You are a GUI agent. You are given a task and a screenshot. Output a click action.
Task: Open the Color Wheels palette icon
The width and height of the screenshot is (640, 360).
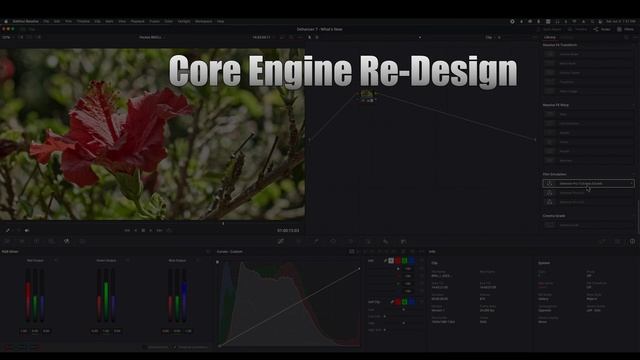point(36,241)
